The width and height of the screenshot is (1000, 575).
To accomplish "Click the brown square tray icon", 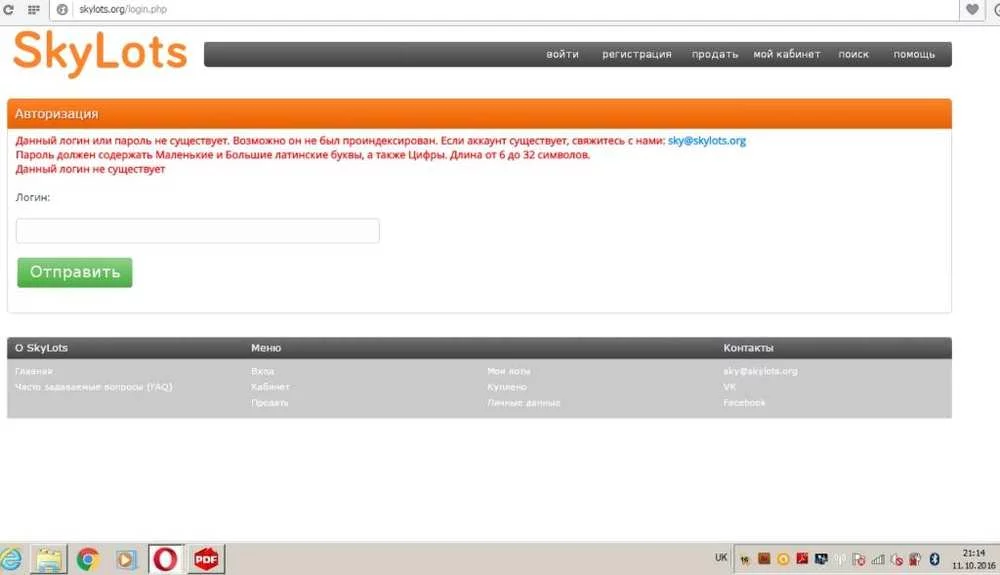I will (x=764, y=558).
